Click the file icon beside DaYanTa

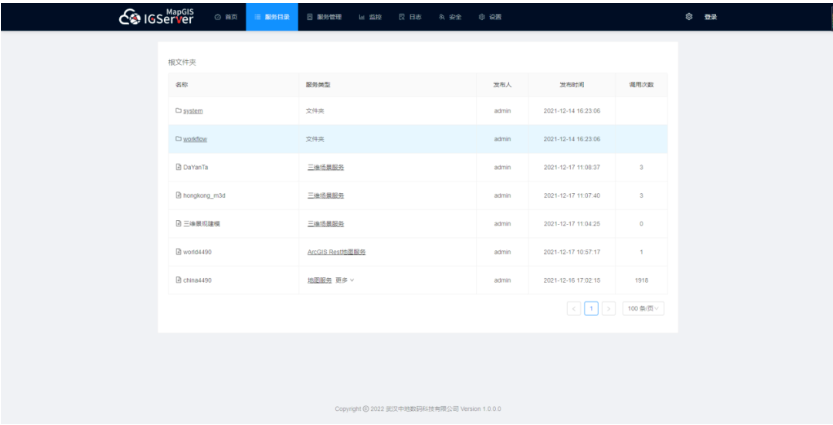coord(178,167)
